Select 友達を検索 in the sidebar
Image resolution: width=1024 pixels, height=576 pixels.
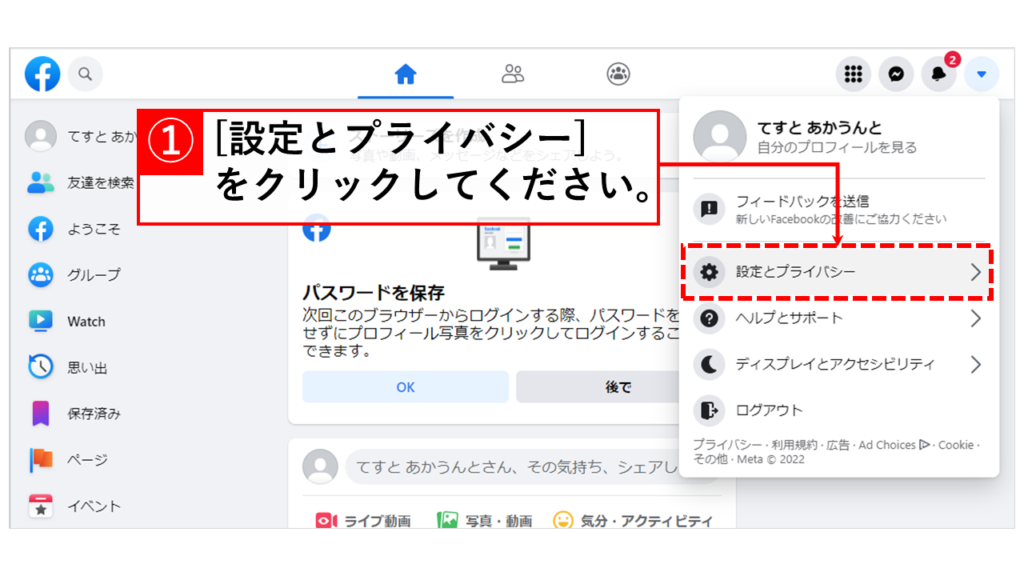pyautogui.click(x=80, y=182)
